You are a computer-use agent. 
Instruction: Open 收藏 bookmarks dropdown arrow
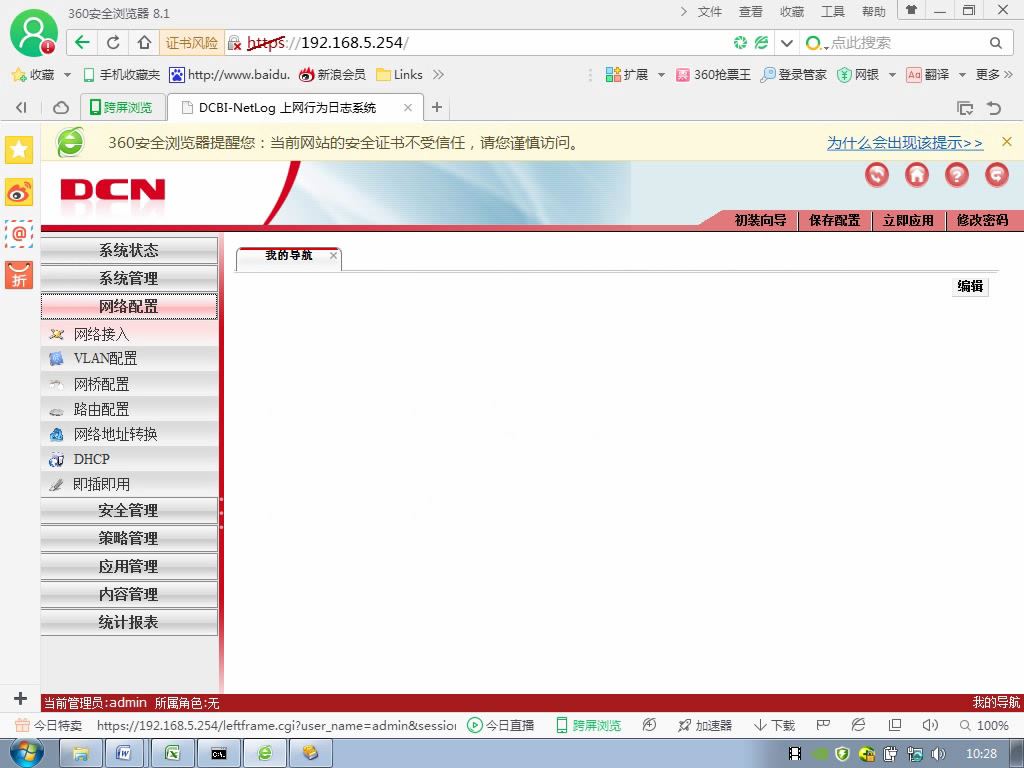coord(67,75)
